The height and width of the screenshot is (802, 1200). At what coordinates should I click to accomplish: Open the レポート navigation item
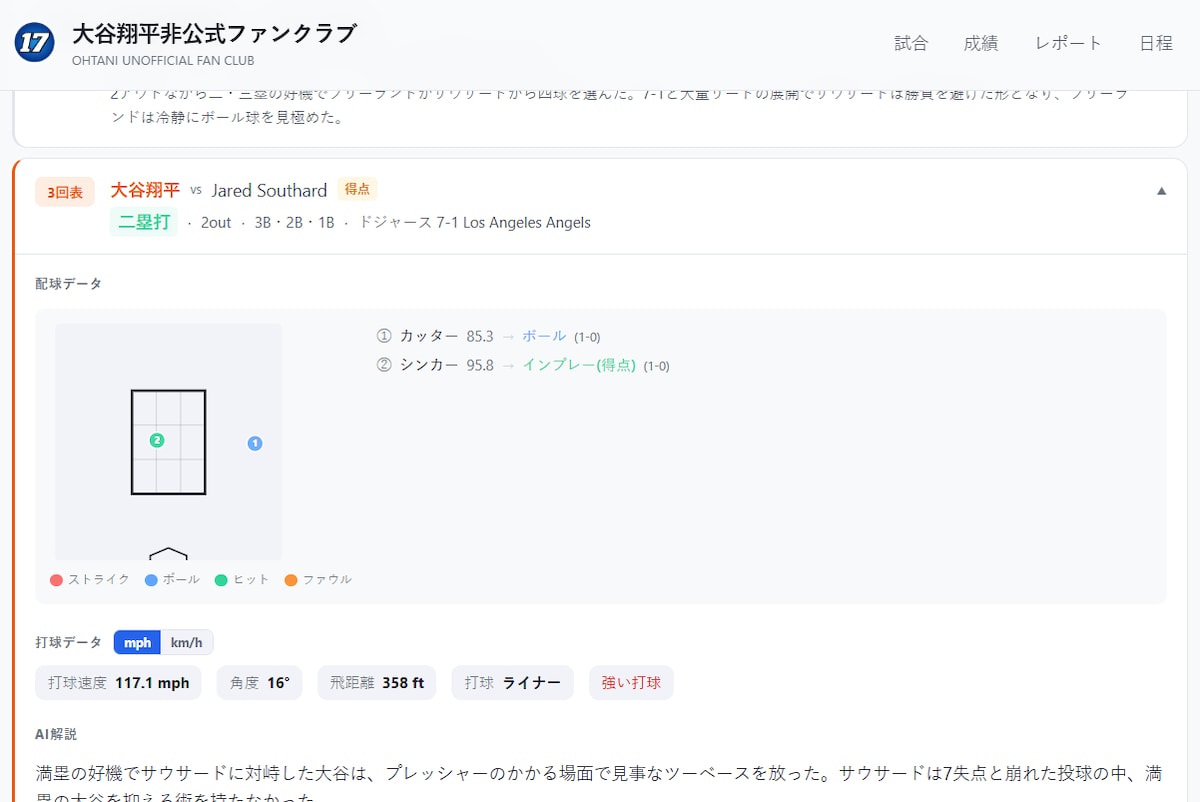1069,43
